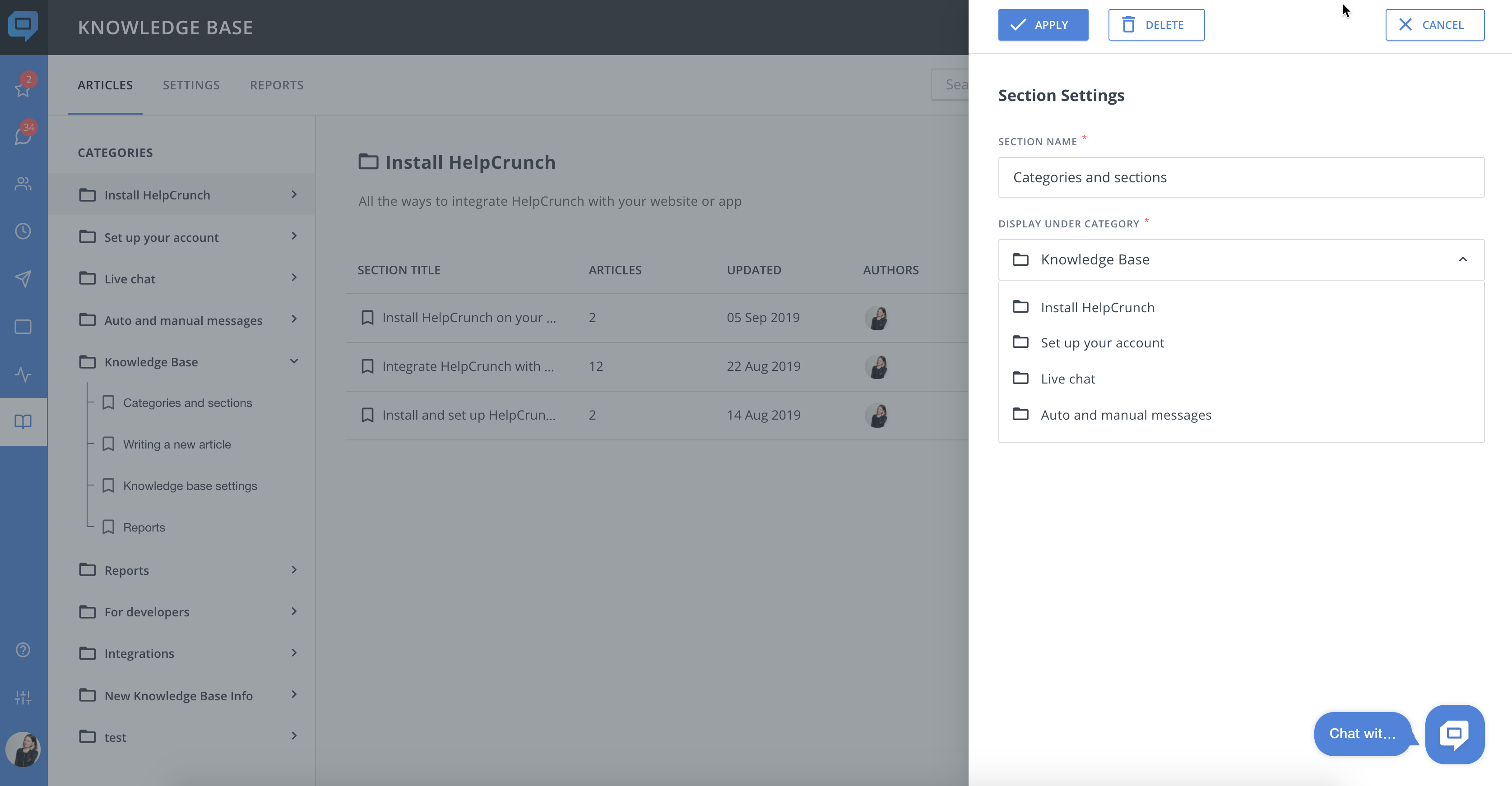Click the Apply button
1512x786 pixels.
point(1043,25)
